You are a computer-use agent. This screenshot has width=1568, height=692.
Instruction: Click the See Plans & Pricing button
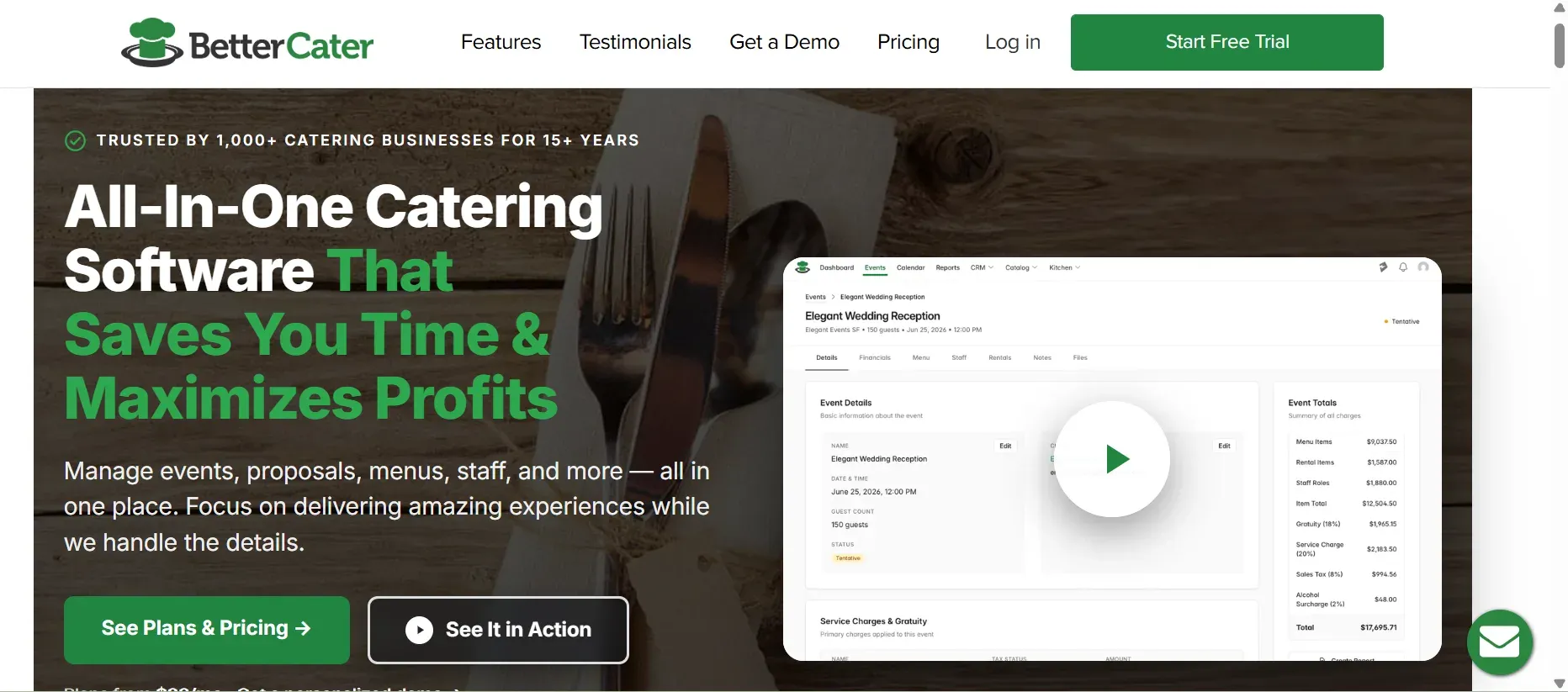tap(207, 630)
